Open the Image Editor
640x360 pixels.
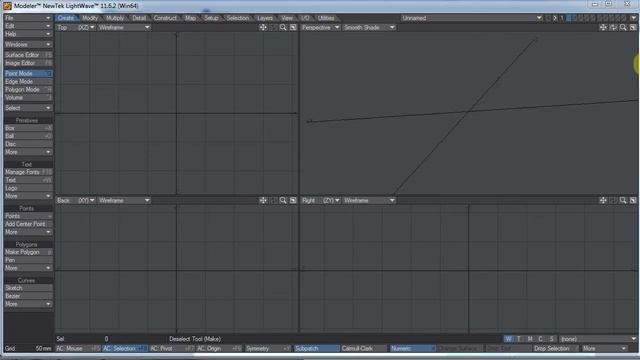(x=28, y=63)
